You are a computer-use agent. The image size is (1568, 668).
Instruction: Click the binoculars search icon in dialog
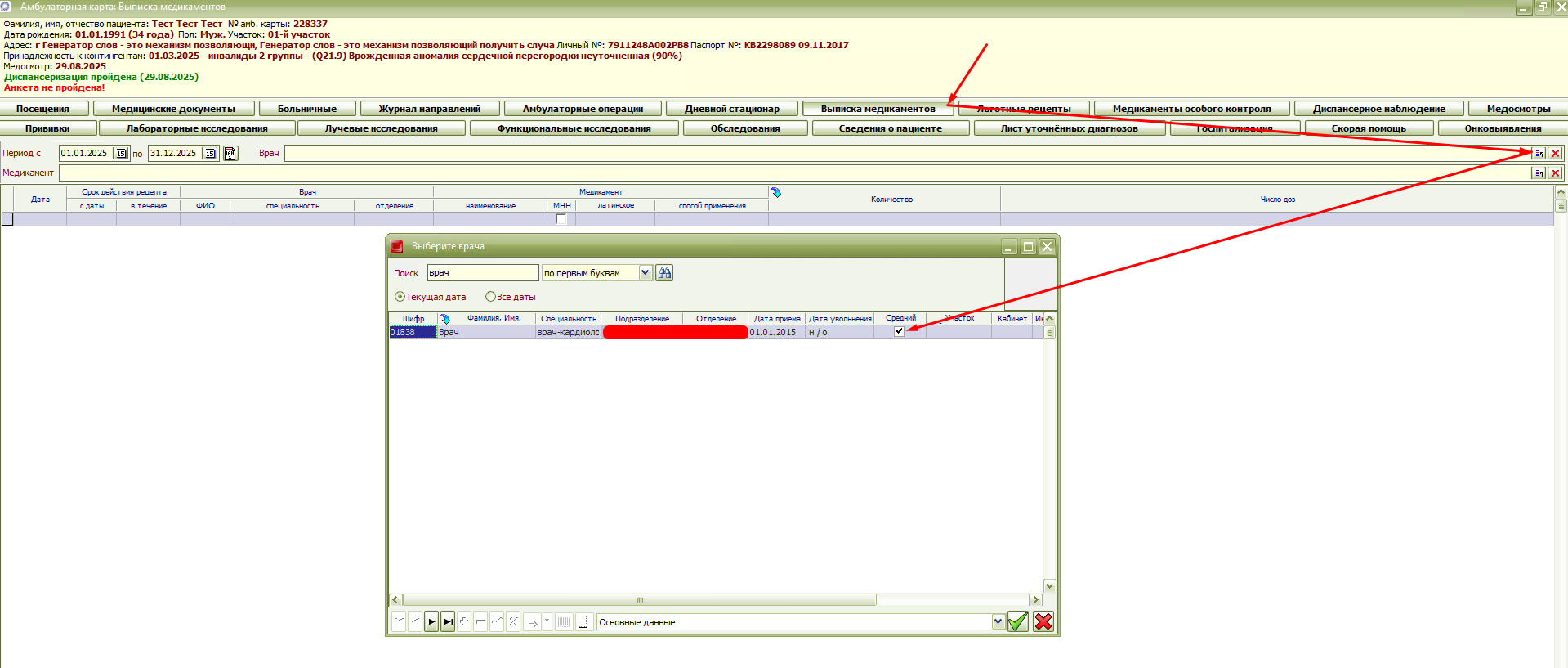tap(664, 273)
